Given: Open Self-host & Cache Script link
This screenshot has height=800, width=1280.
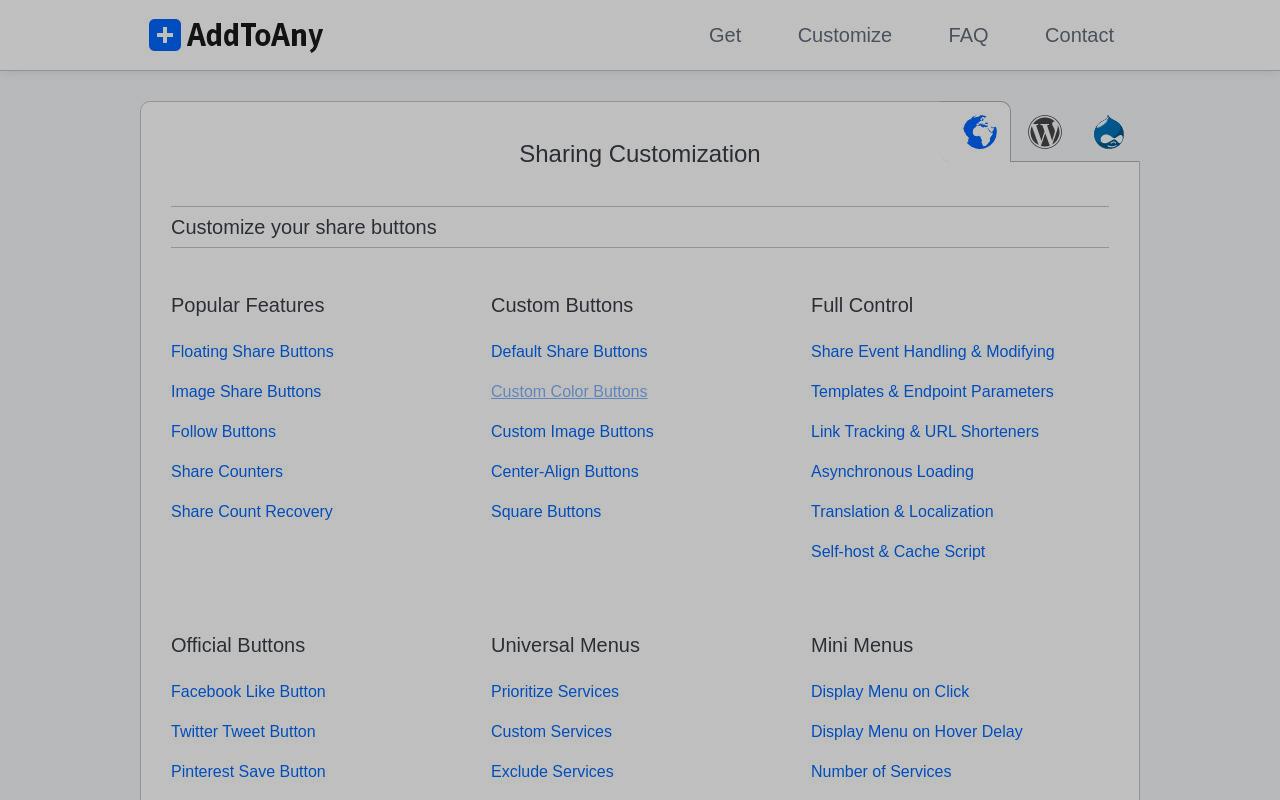Looking at the screenshot, I should (898, 551).
